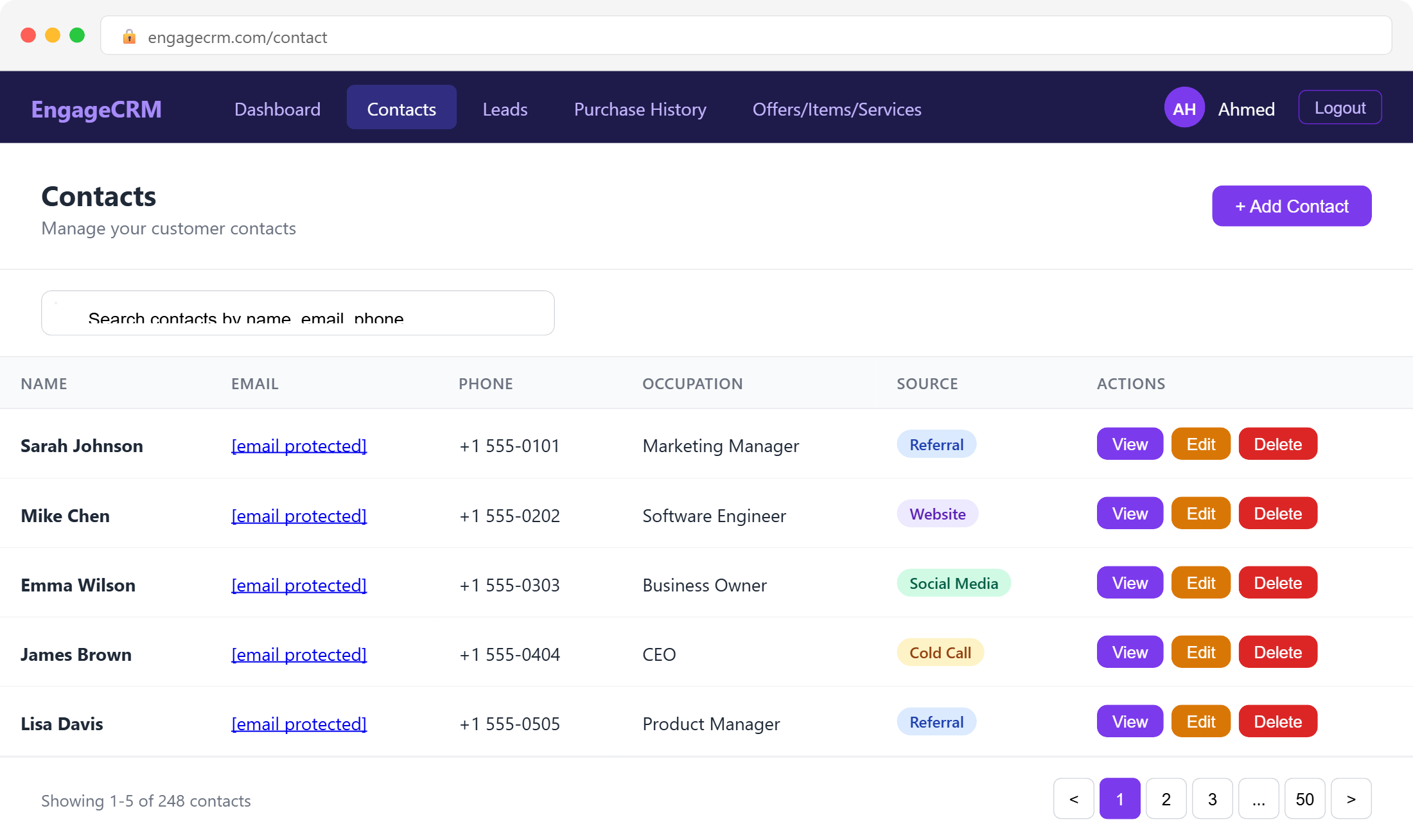1413x840 pixels.
Task: Click the Logout button
Action: point(1340,107)
